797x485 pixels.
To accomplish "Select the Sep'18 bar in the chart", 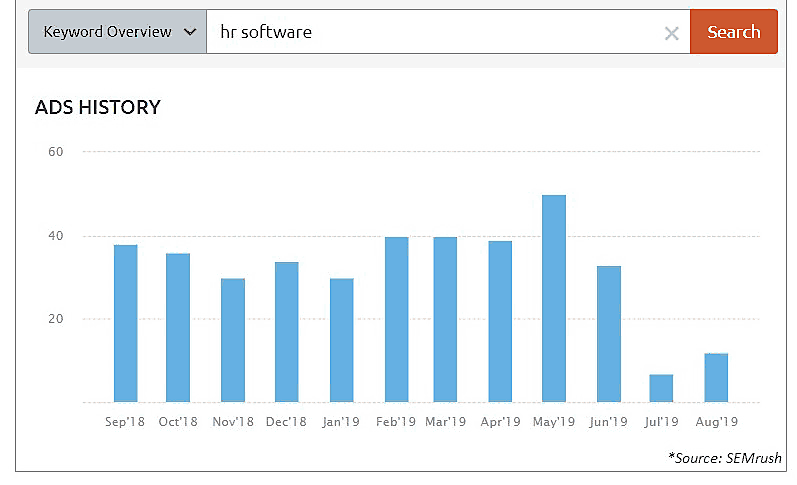I will [x=125, y=323].
